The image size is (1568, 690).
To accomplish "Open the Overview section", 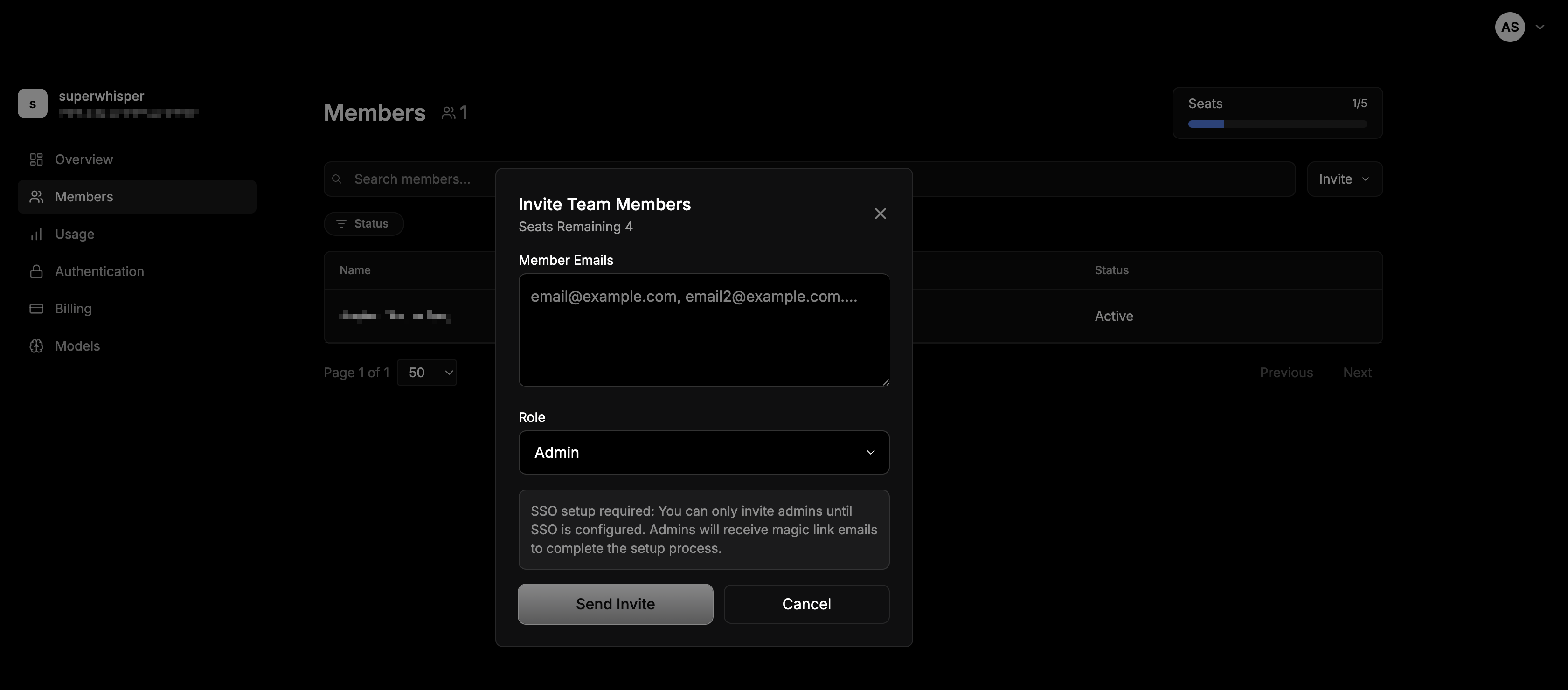I will click(x=83, y=159).
